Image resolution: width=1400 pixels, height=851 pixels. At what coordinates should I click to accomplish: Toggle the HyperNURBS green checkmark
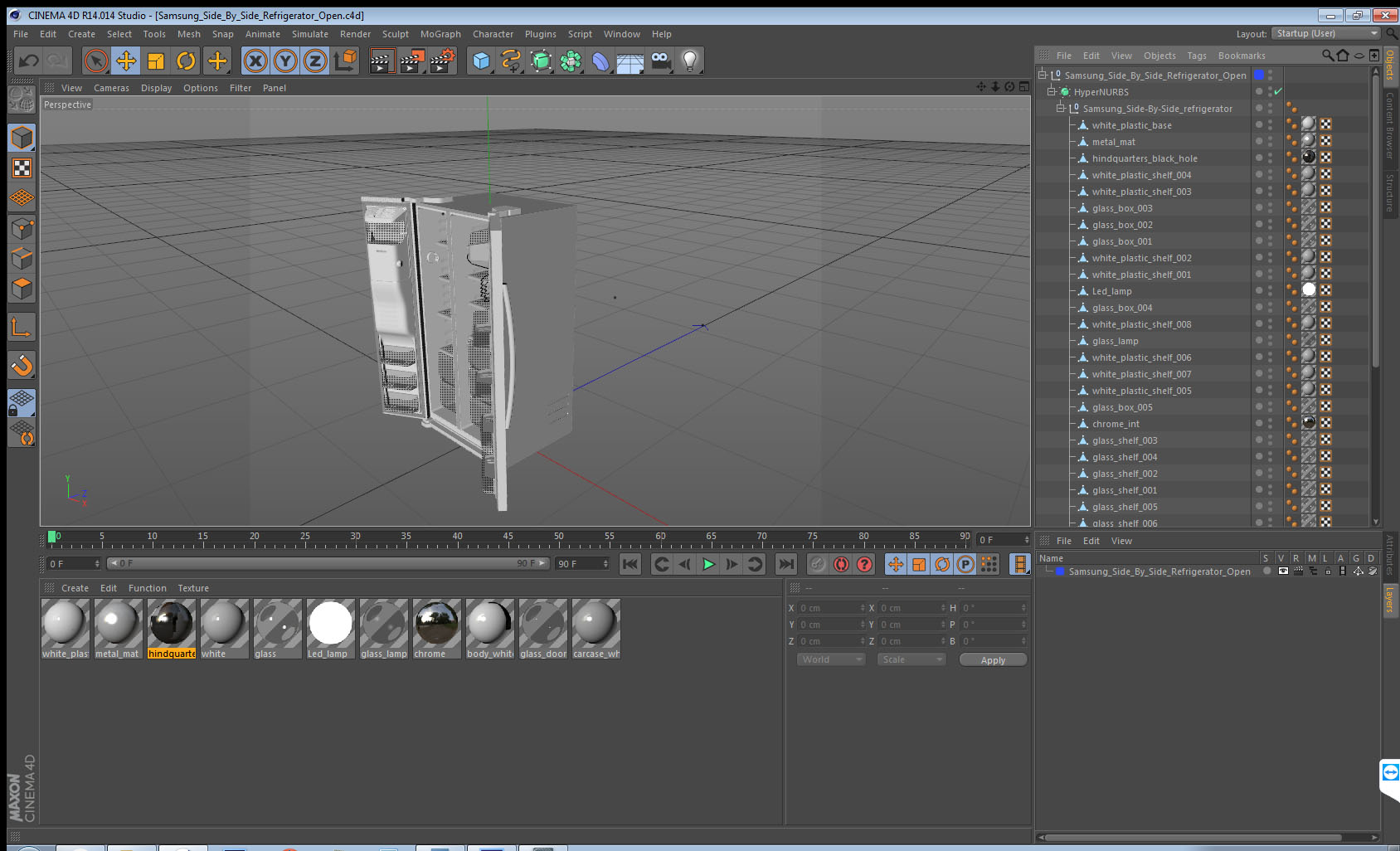[x=1278, y=91]
